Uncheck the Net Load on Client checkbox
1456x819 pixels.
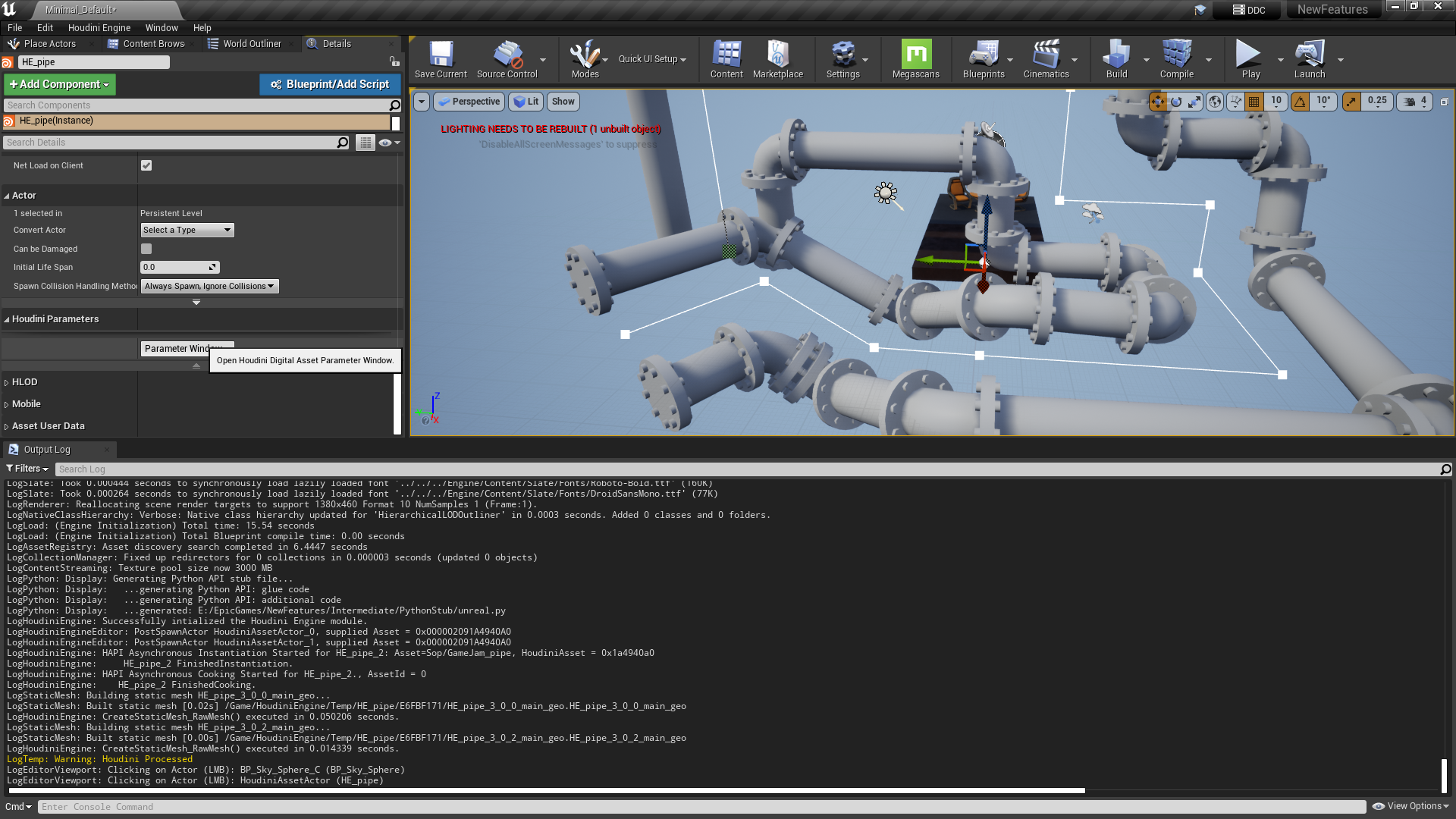[146, 165]
